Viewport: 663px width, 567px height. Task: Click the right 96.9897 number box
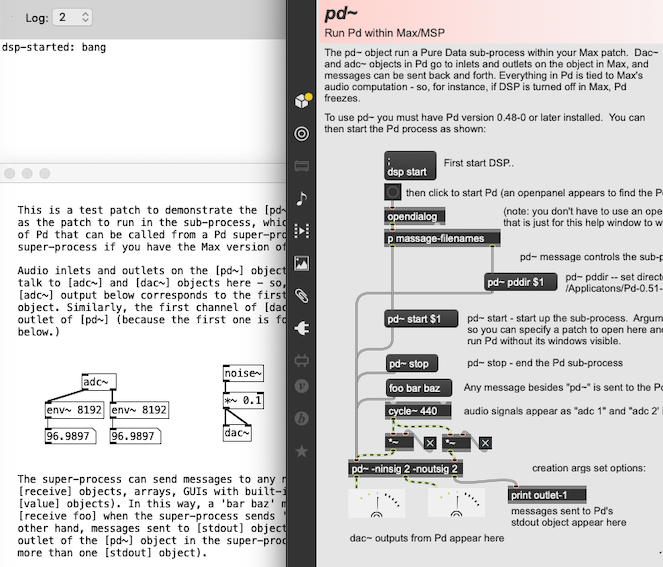(136, 436)
